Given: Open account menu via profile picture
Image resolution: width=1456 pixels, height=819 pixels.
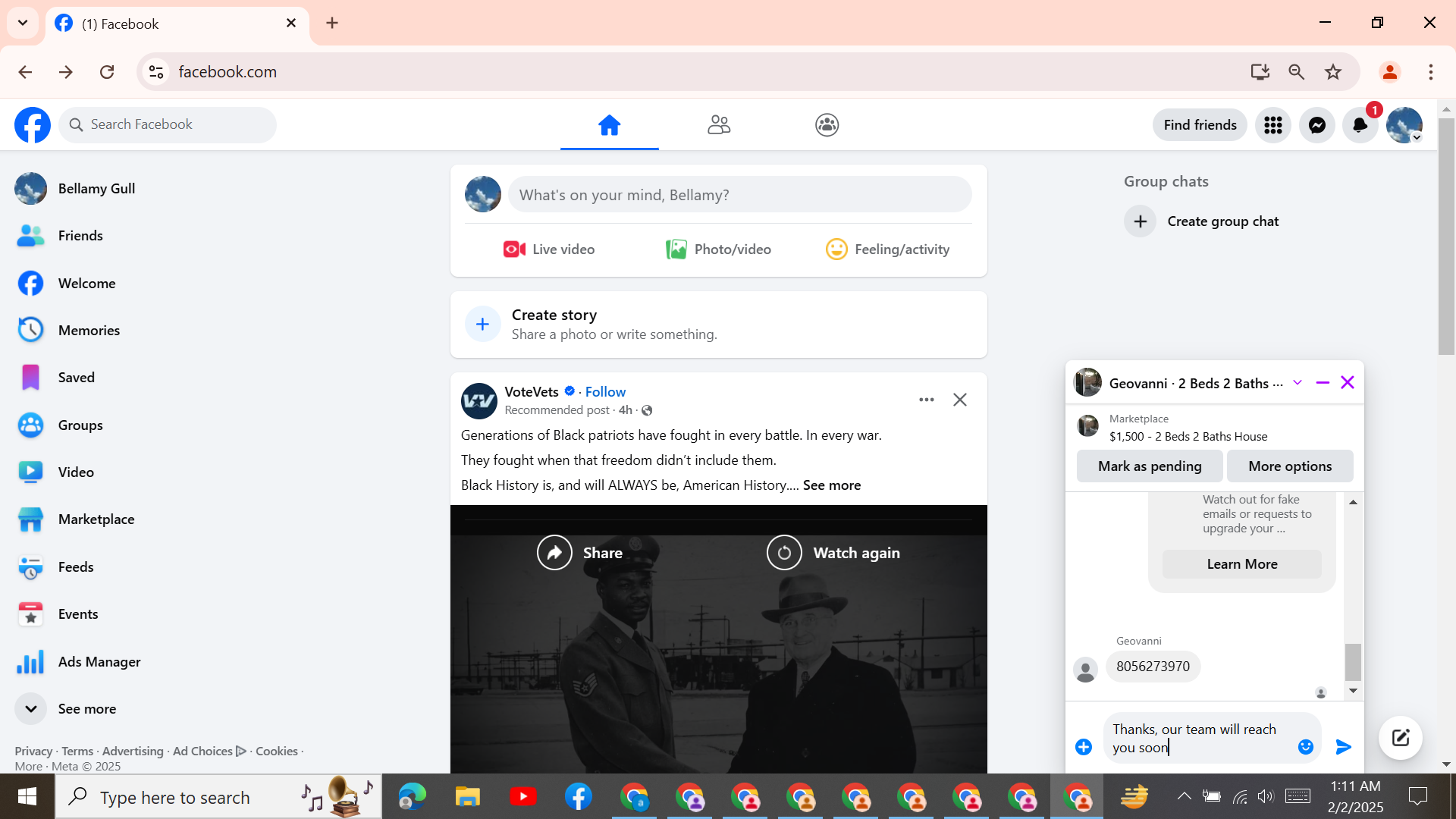Looking at the screenshot, I should 1404,125.
